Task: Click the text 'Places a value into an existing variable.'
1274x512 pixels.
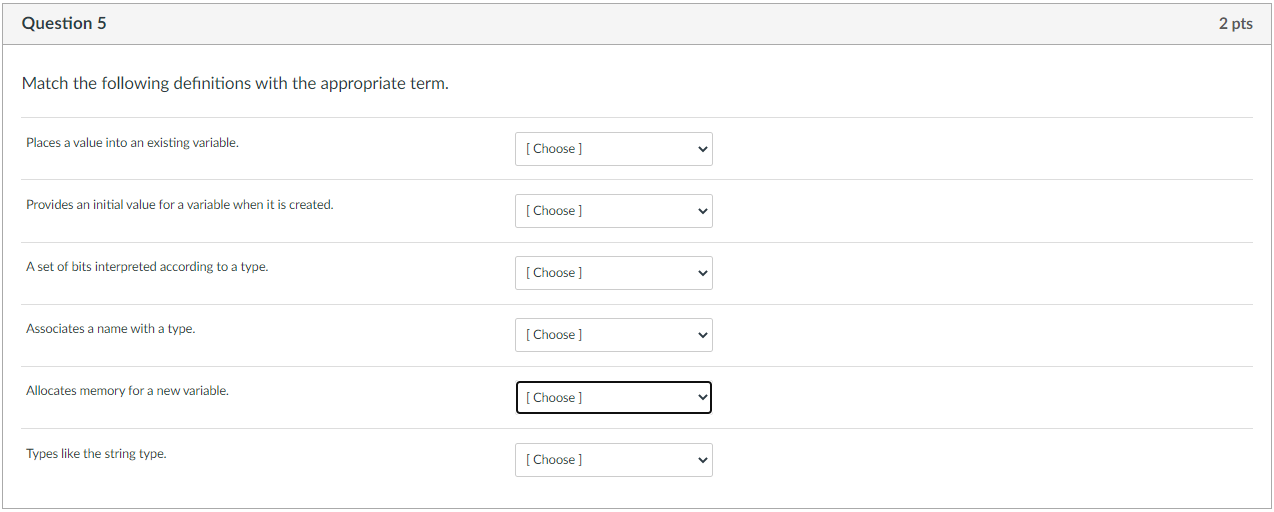Action: click(132, 143)
